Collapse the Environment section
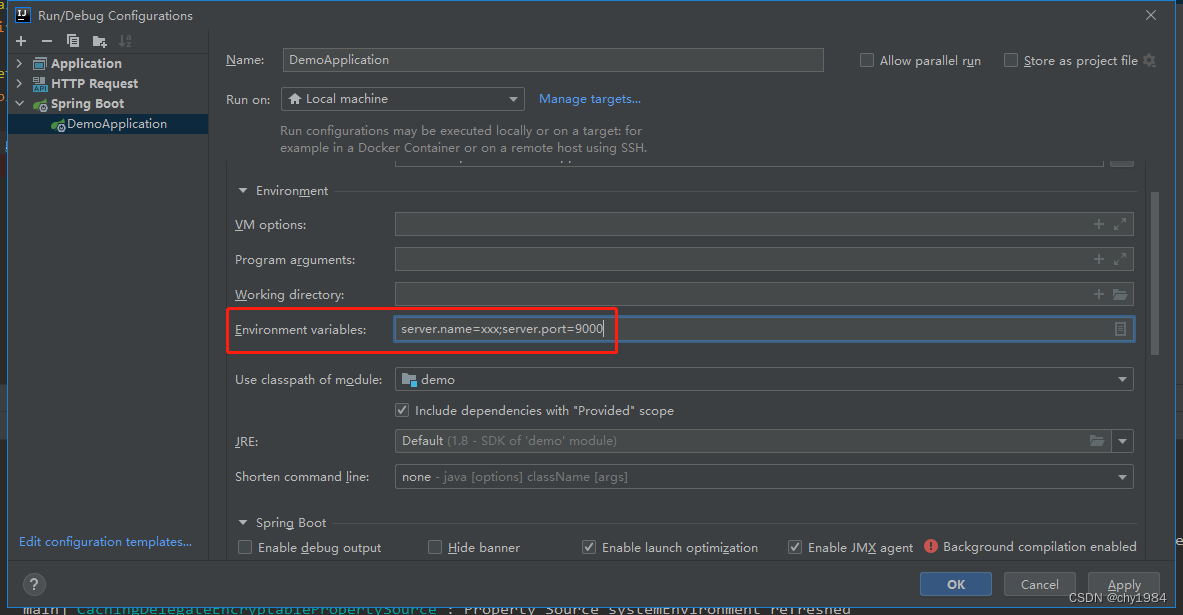Viewport: 1183px width, 615px height. click(242, 190)
